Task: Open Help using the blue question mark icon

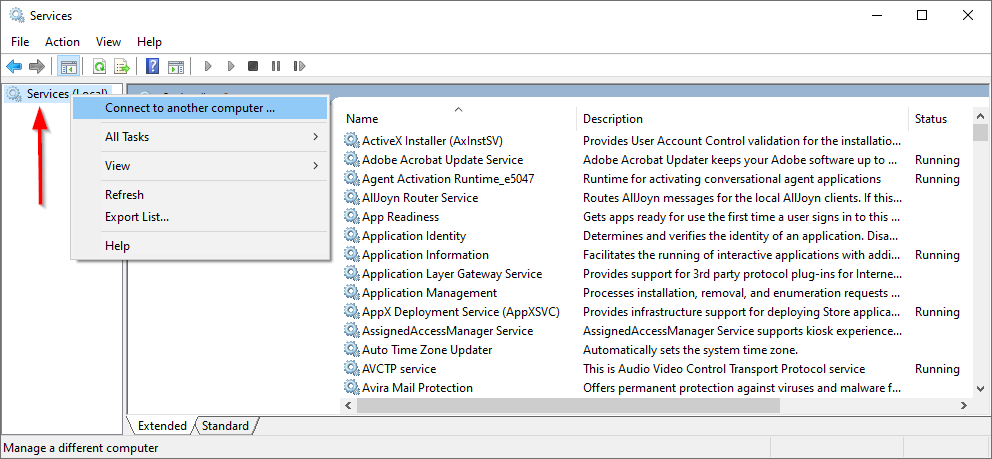Action: pos(152,67)
